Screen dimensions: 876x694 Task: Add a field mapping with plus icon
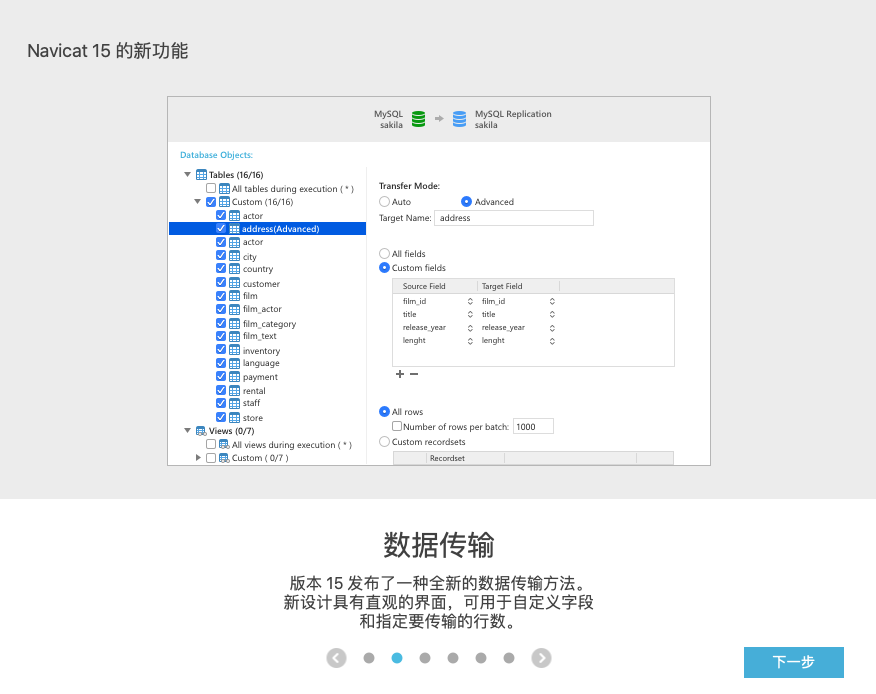pyautogui.click(x=399, y=374)
